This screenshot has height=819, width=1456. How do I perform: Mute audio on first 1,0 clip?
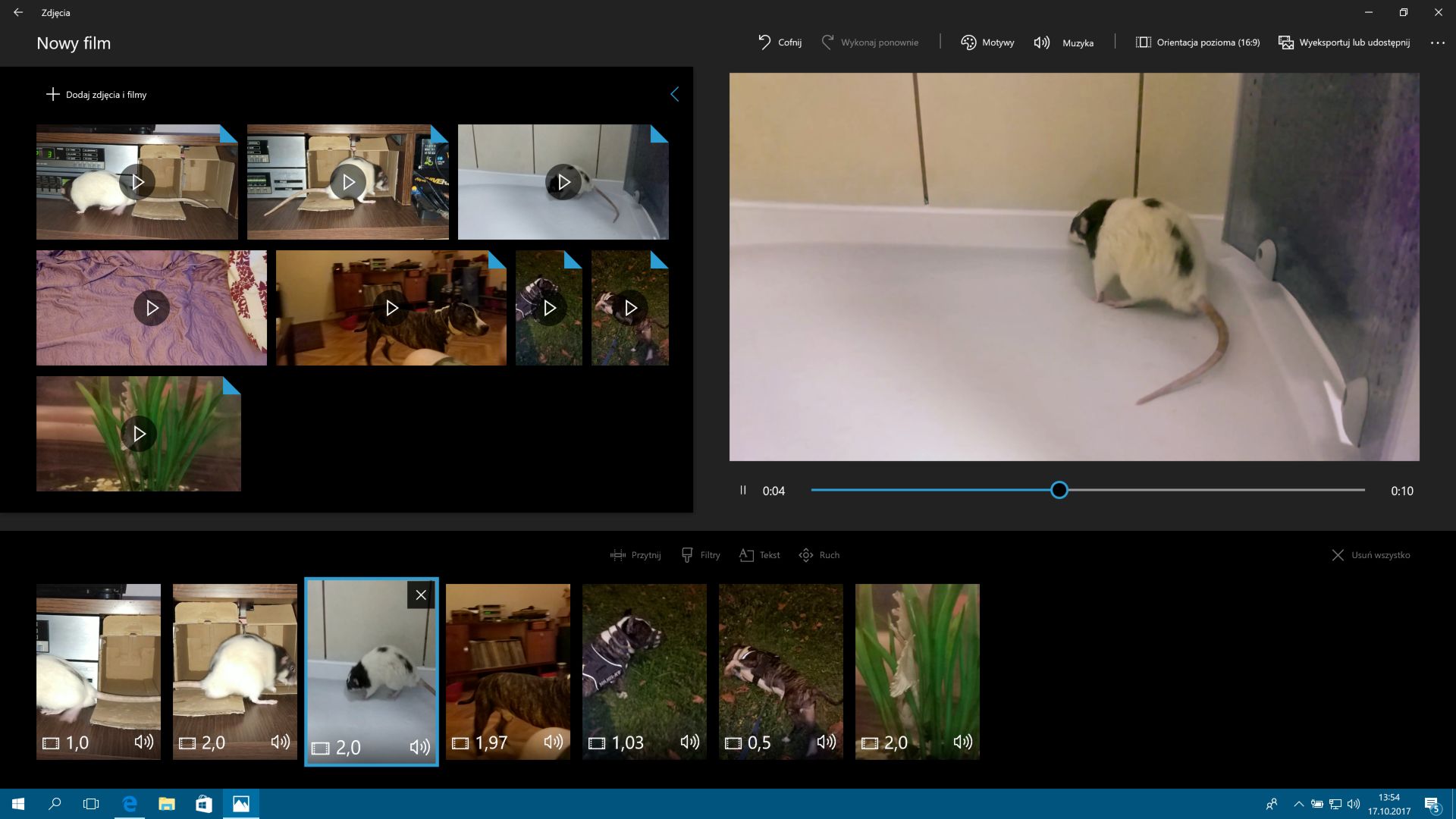[x=143, y=742]
